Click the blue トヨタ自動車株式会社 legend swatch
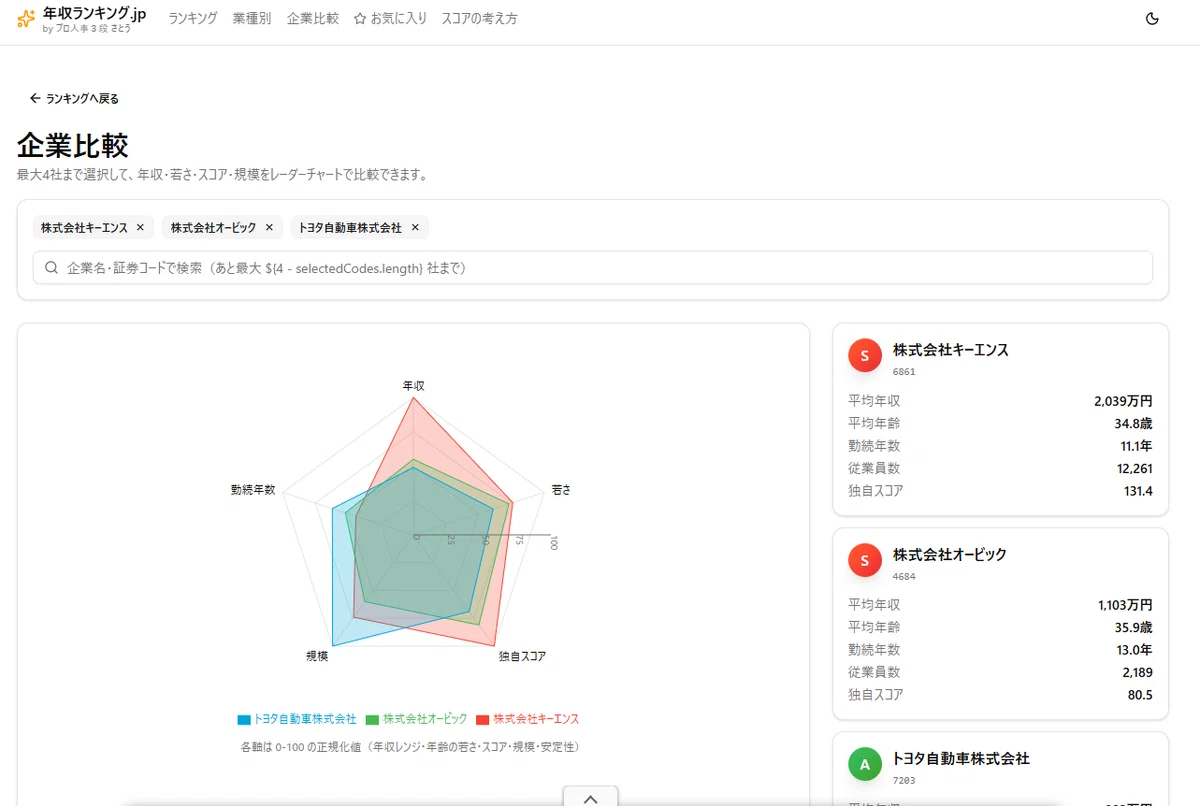The width and height of the screenshot is (1200, 806). (244, 720)
